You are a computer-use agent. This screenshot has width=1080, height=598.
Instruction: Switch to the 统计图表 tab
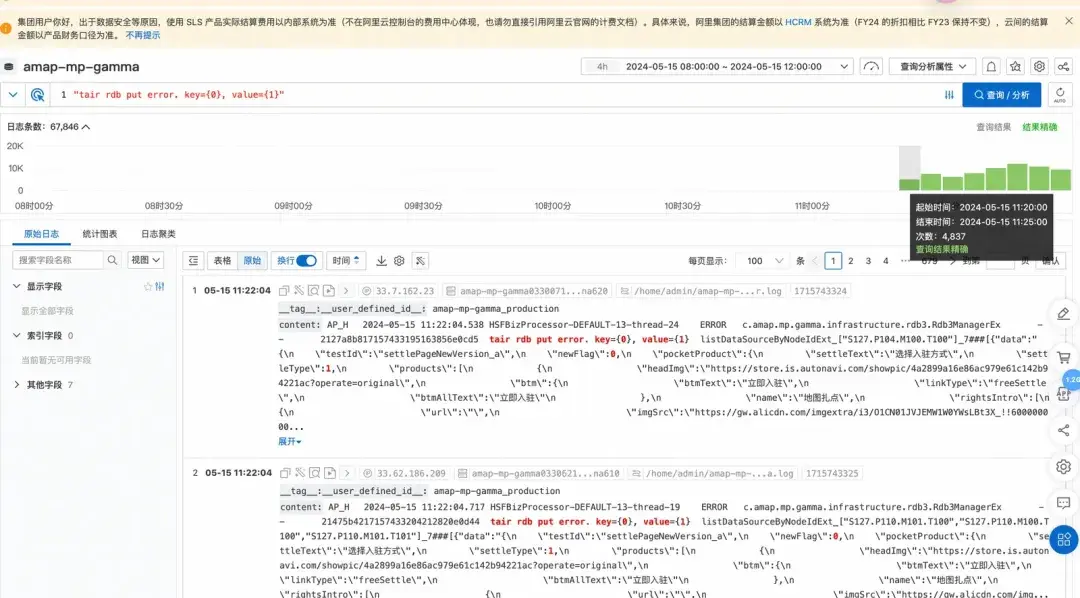[x=100, y=234]
